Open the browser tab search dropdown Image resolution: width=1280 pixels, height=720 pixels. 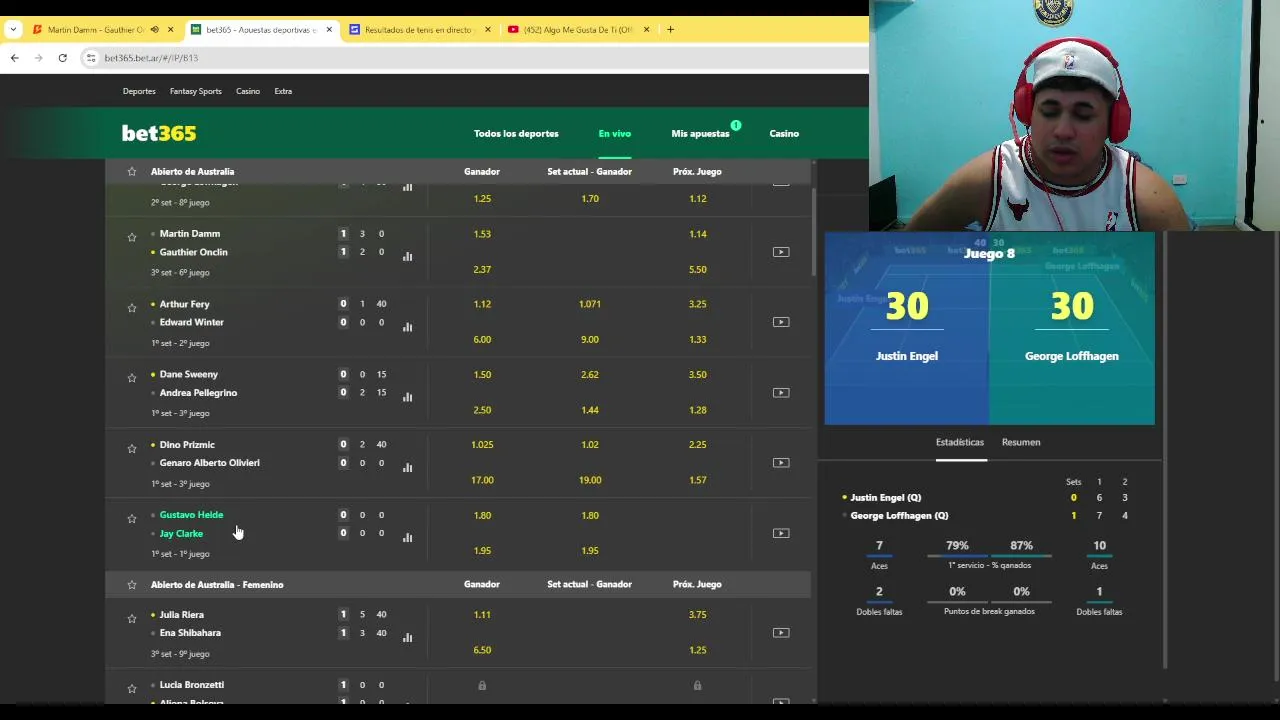[x=13, y=29]
